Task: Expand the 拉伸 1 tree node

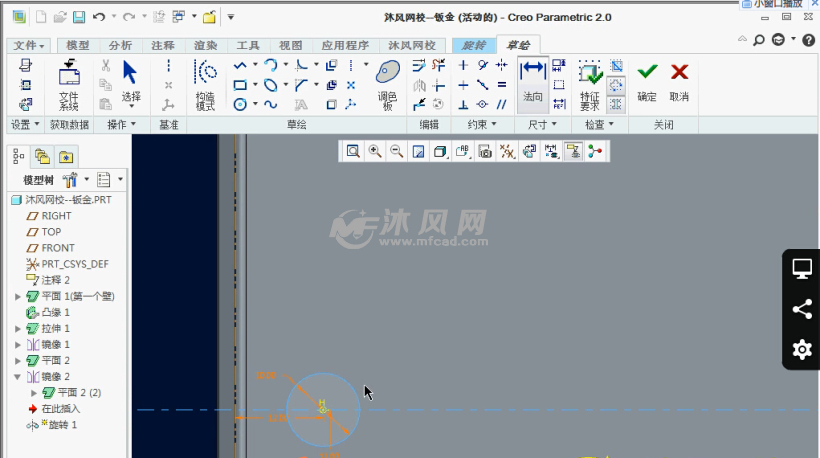Action: 18,329
